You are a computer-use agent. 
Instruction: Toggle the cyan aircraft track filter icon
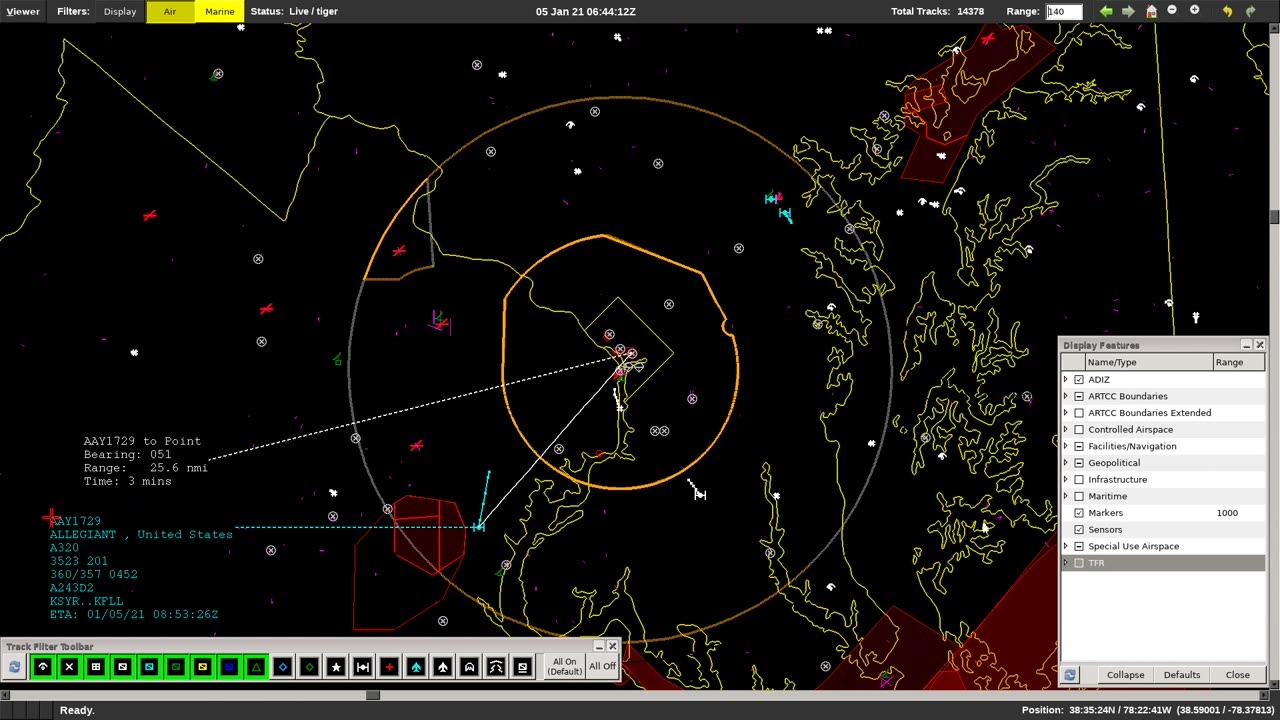pyautogui.click(x=416, y=667)
